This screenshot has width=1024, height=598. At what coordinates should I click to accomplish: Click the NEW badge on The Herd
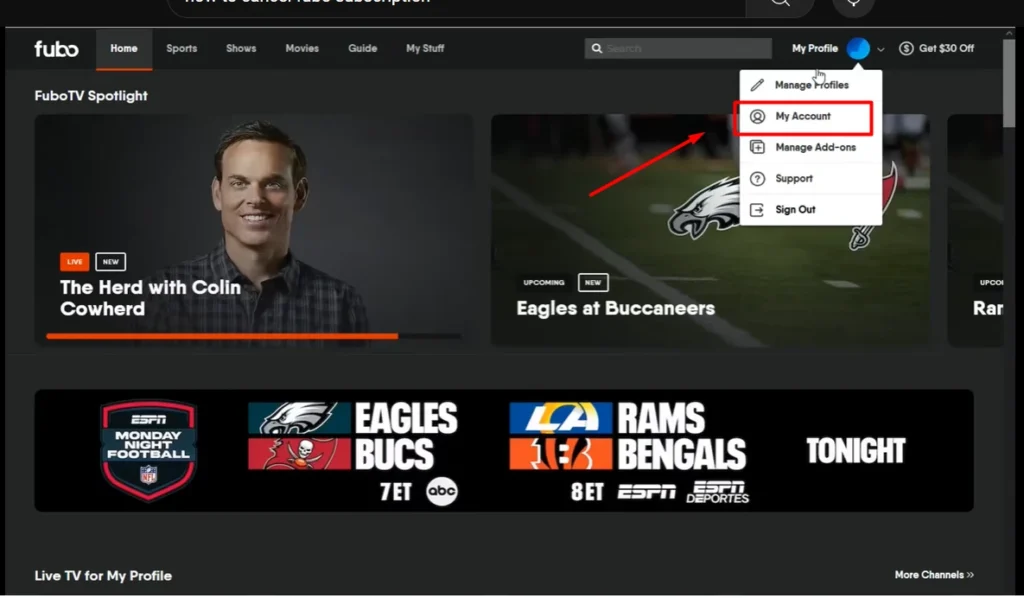click(x=110, y=262)
